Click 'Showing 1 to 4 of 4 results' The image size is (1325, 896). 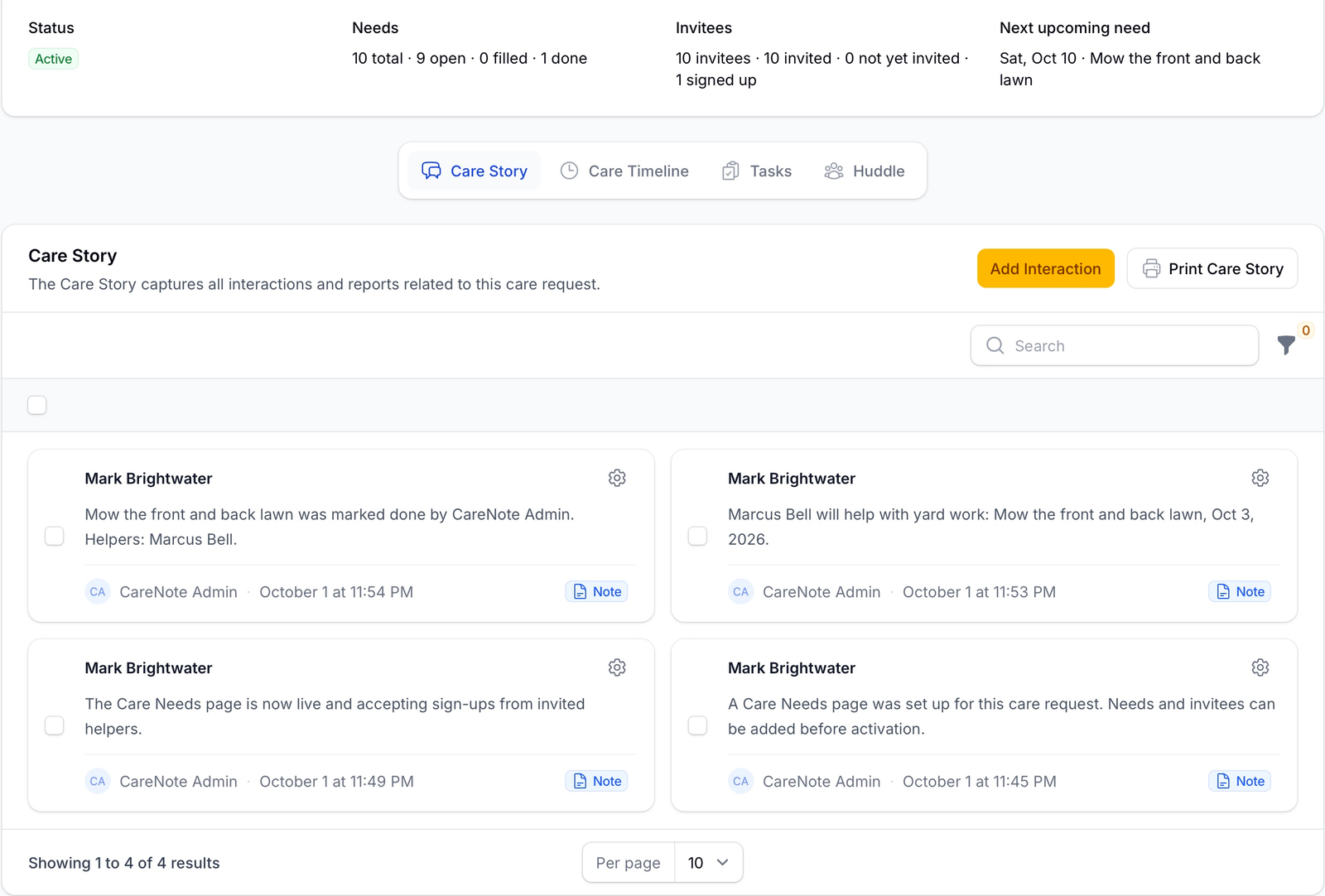[x=124, y=863]
